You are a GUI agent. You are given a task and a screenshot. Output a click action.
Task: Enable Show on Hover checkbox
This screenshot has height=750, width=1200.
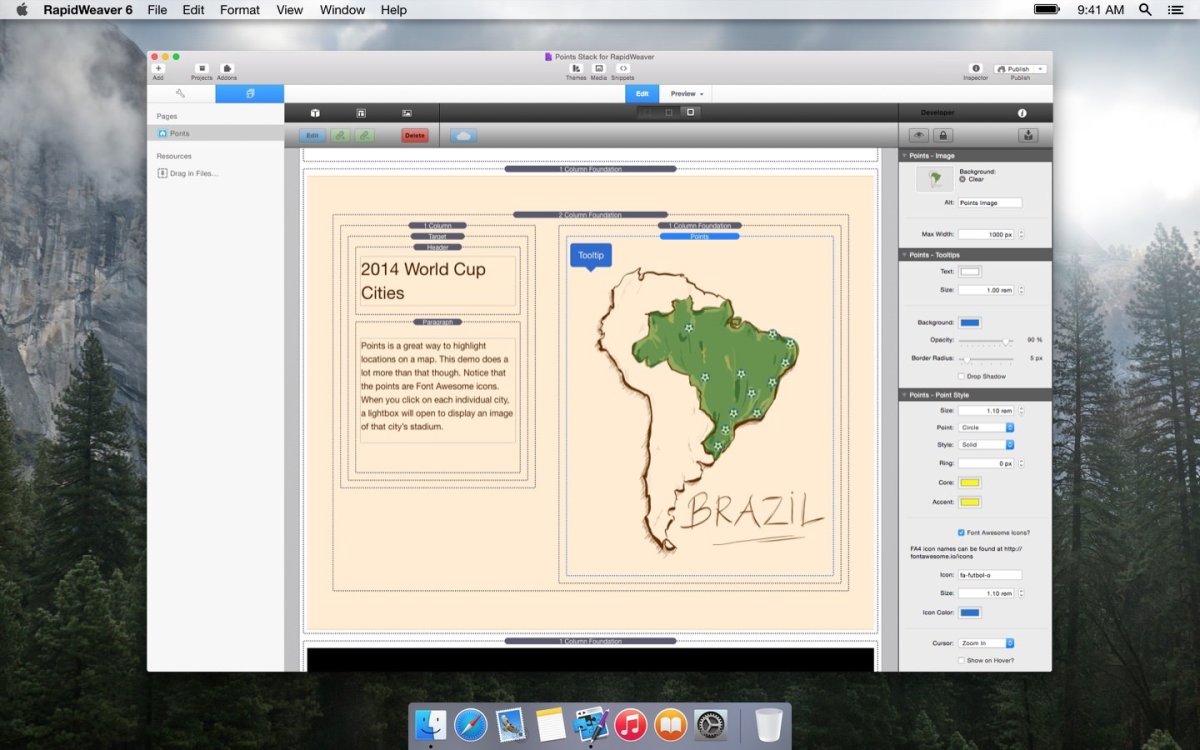961,661
